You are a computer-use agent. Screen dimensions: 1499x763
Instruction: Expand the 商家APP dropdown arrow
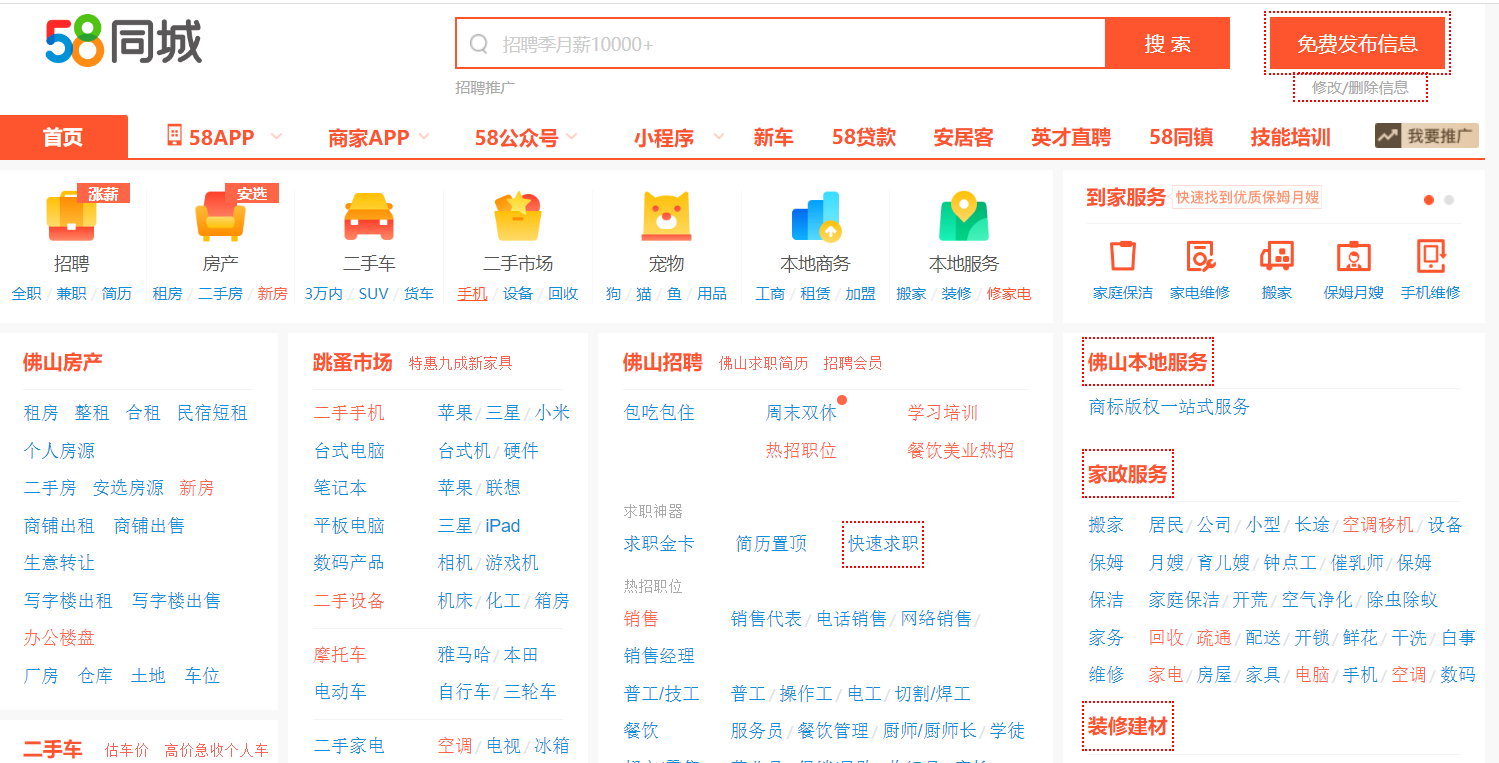point(424,137)
